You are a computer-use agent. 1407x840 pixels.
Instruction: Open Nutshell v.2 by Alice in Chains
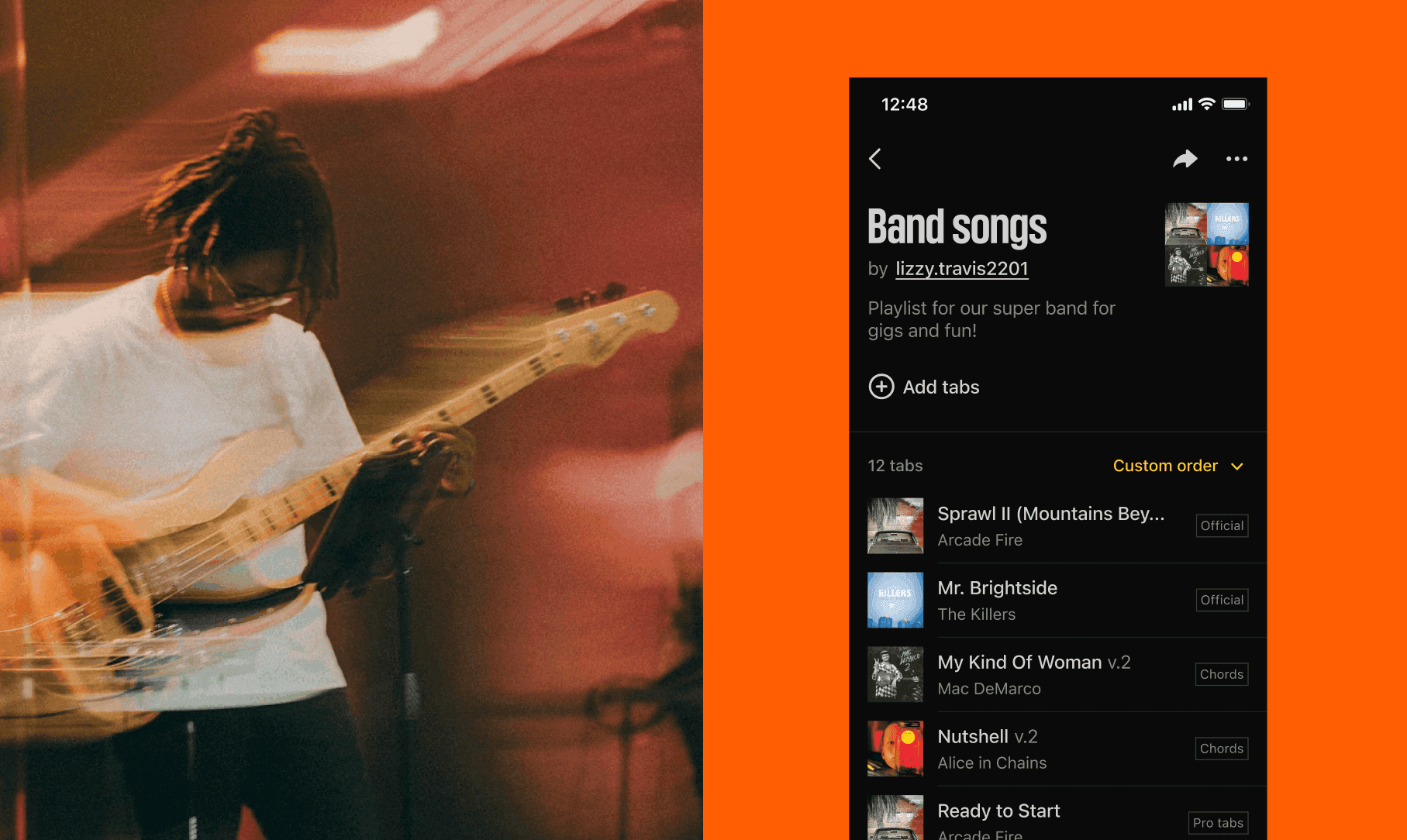[1058, 749]
